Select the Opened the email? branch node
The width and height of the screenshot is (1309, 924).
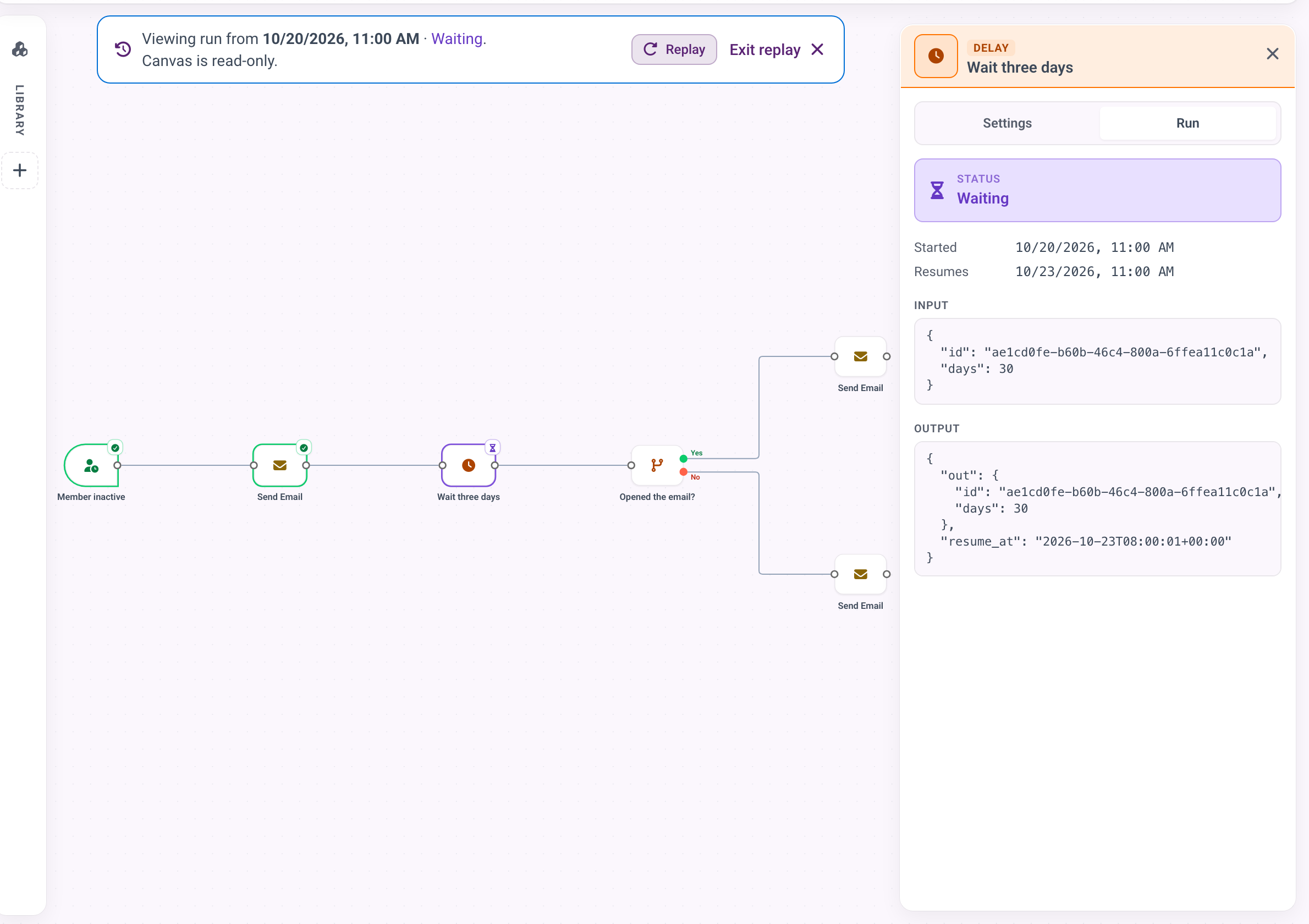[657, 465]
